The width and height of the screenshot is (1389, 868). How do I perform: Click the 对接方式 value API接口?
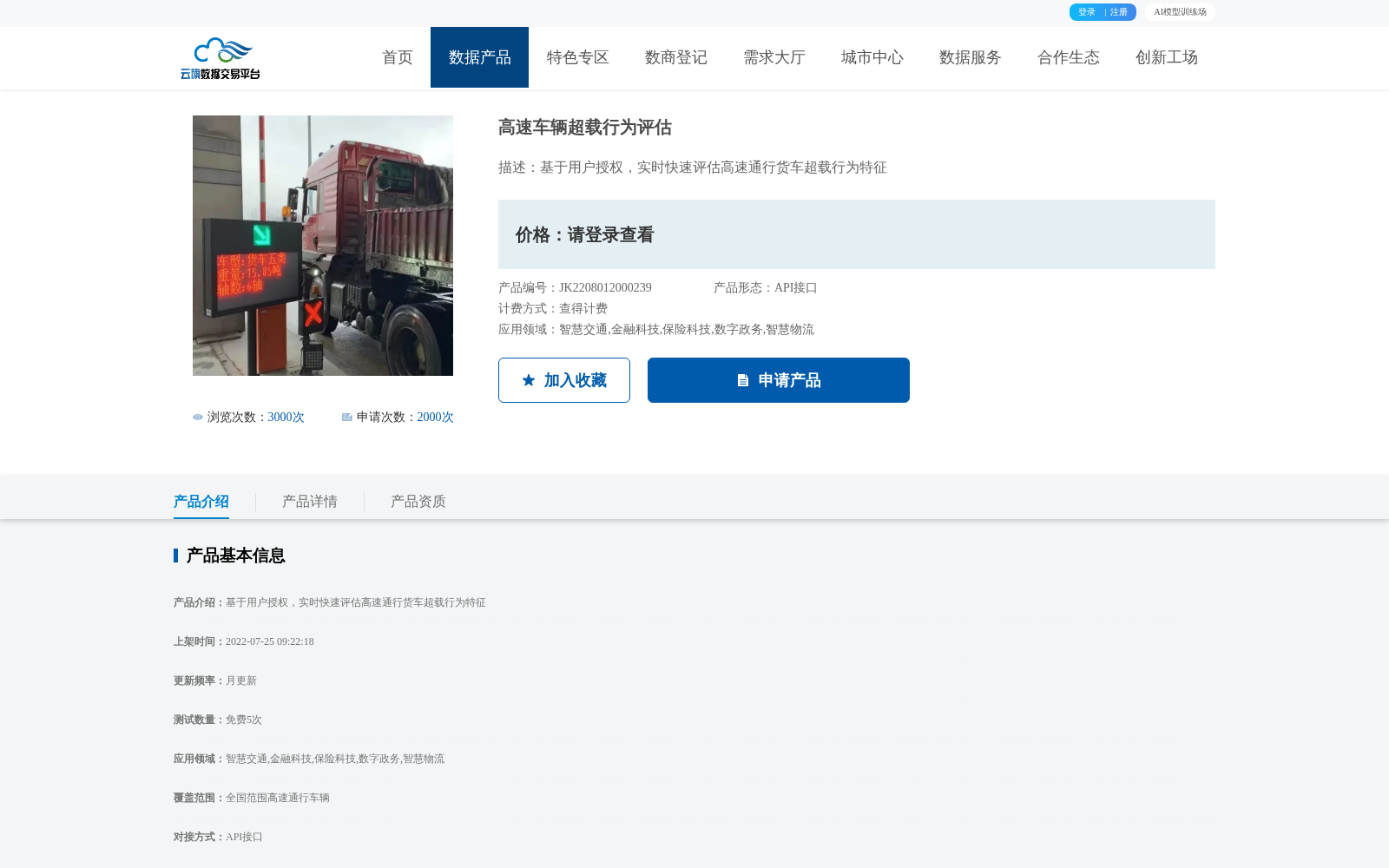tap(244, 838)
